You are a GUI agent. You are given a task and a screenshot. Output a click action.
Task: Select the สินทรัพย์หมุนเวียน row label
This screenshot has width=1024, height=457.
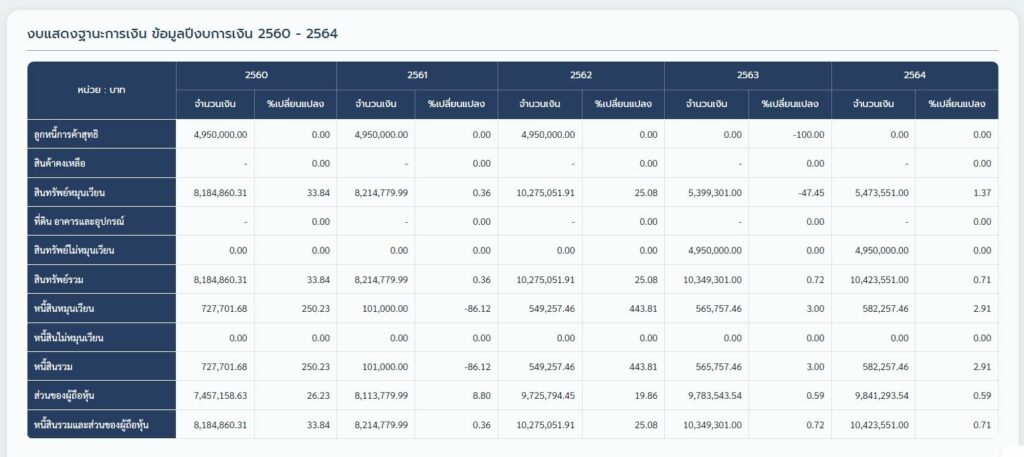70,192
